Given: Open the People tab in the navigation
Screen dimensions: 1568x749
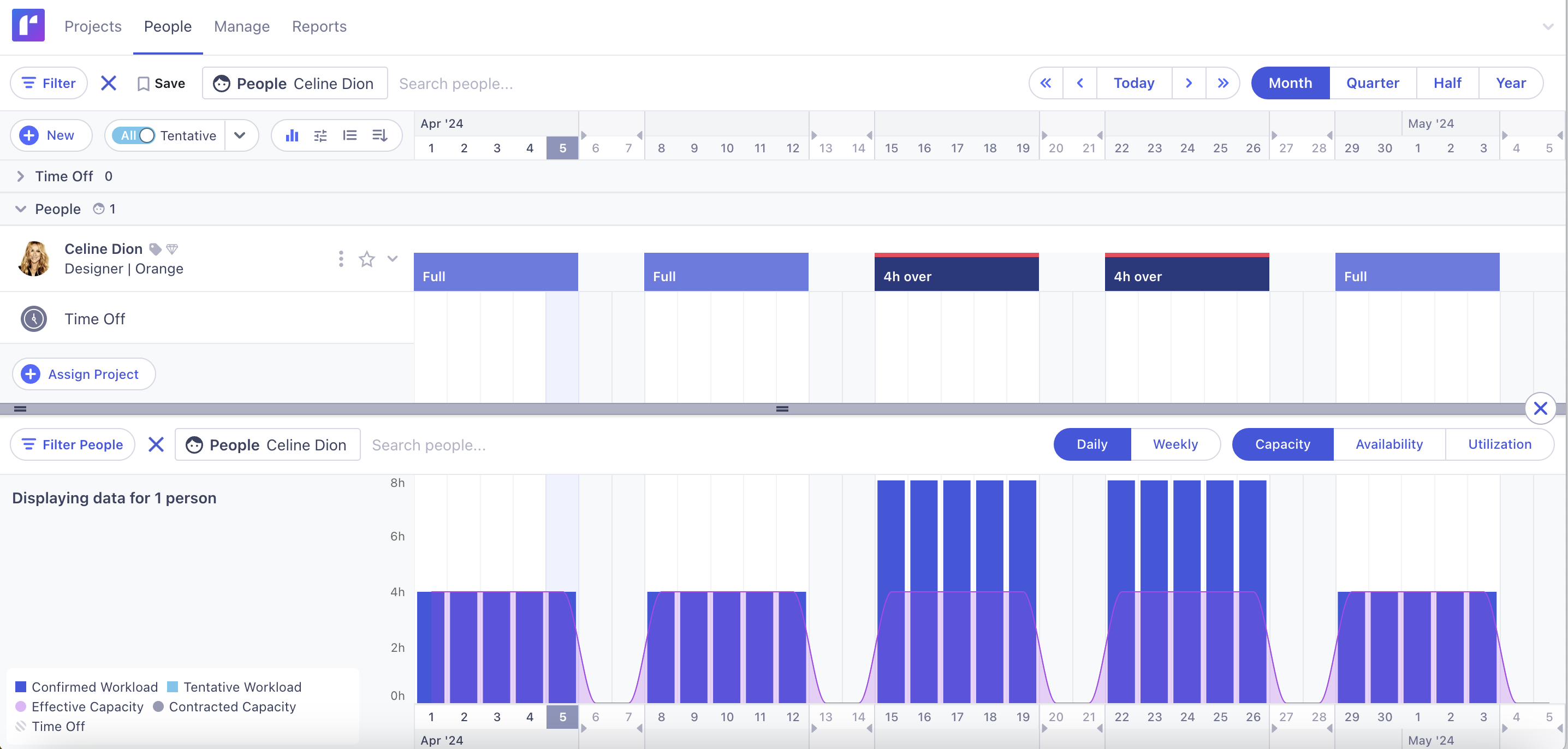Looking at the screenshot, I should pos(168,26).
